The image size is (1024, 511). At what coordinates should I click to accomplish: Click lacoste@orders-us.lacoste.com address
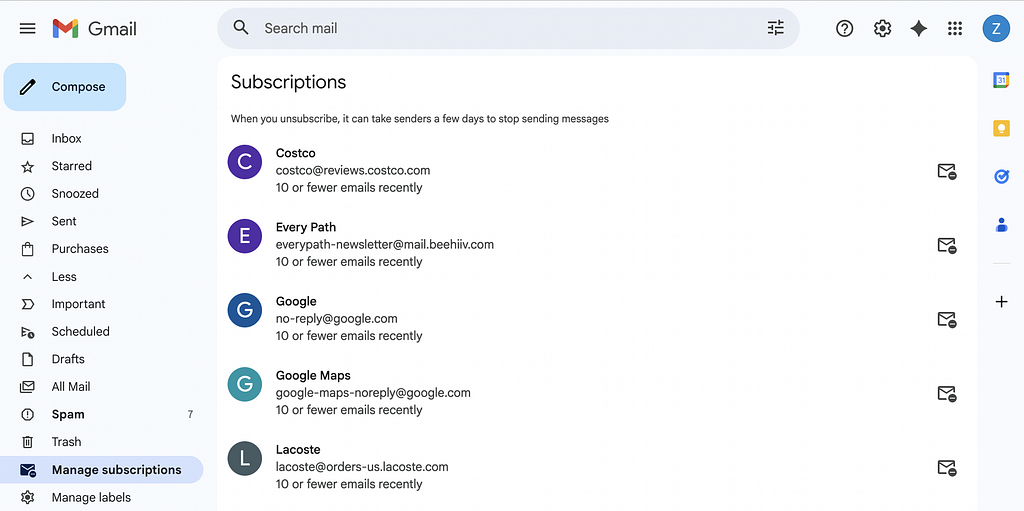tap(362, 467)
